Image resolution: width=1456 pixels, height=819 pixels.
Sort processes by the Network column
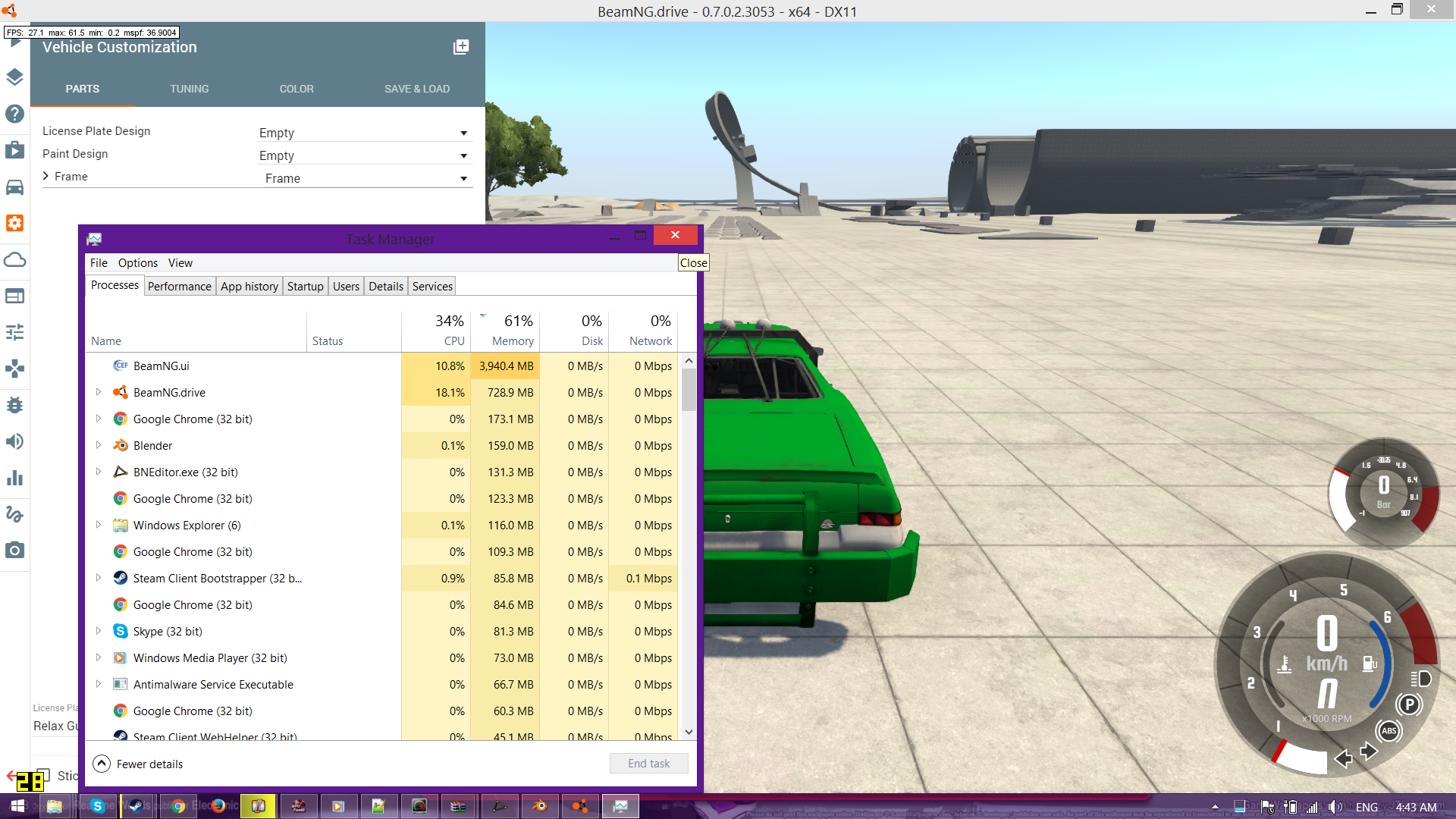point(643,331)
